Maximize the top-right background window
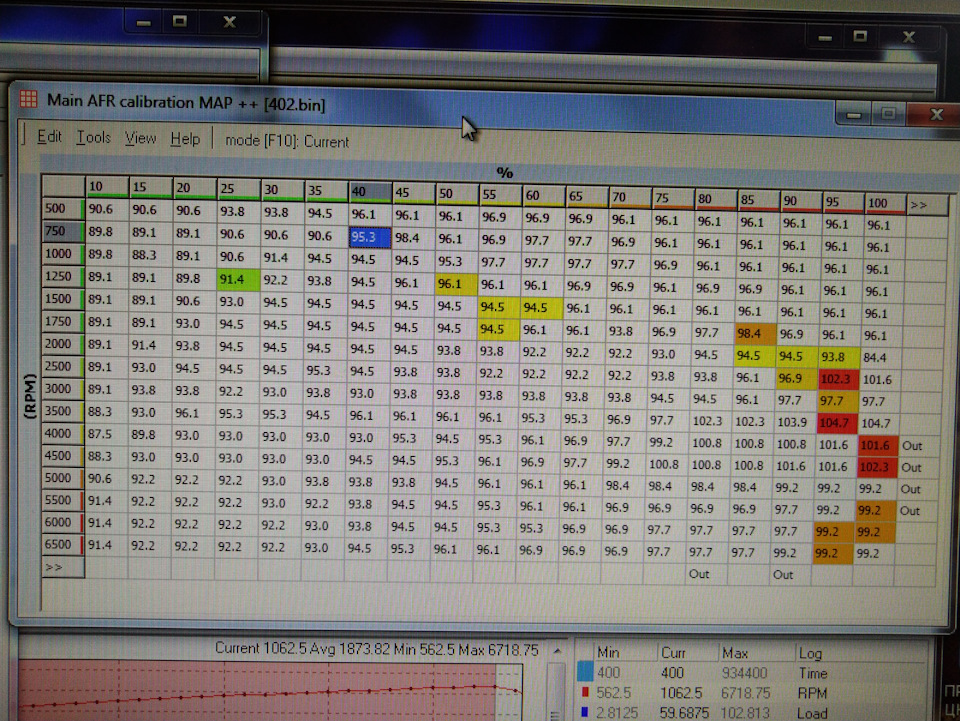Viewport: 960px width, 721px height. pos(860,36)
